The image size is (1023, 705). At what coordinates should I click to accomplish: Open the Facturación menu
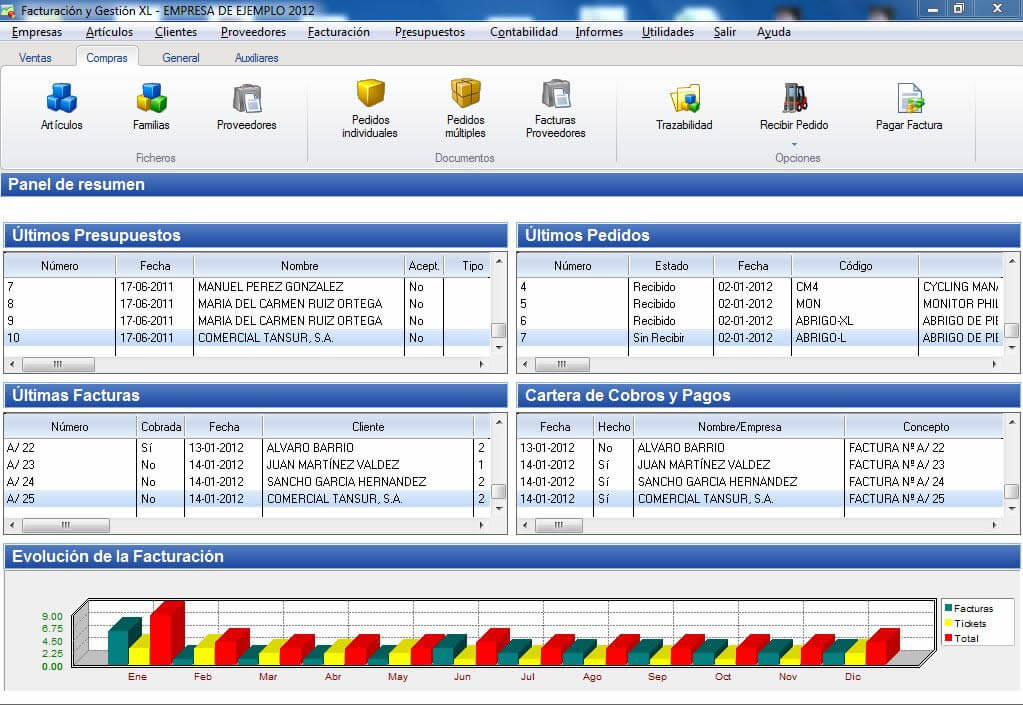tap(338, 32)
